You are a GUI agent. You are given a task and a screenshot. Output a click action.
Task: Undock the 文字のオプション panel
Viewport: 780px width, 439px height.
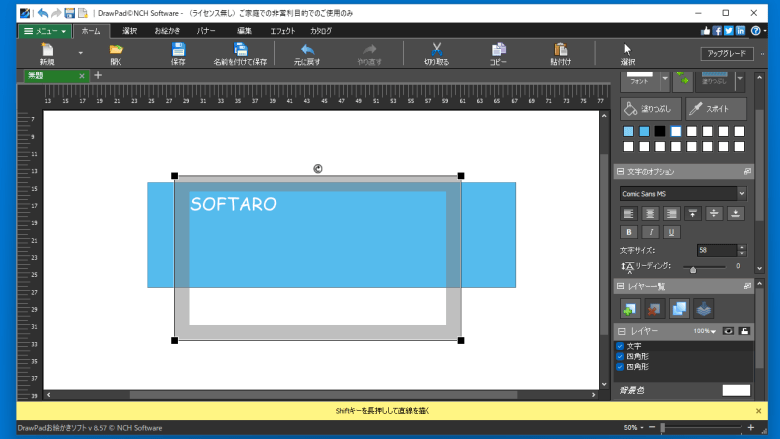pyautogui.click(x=747, y=172)
